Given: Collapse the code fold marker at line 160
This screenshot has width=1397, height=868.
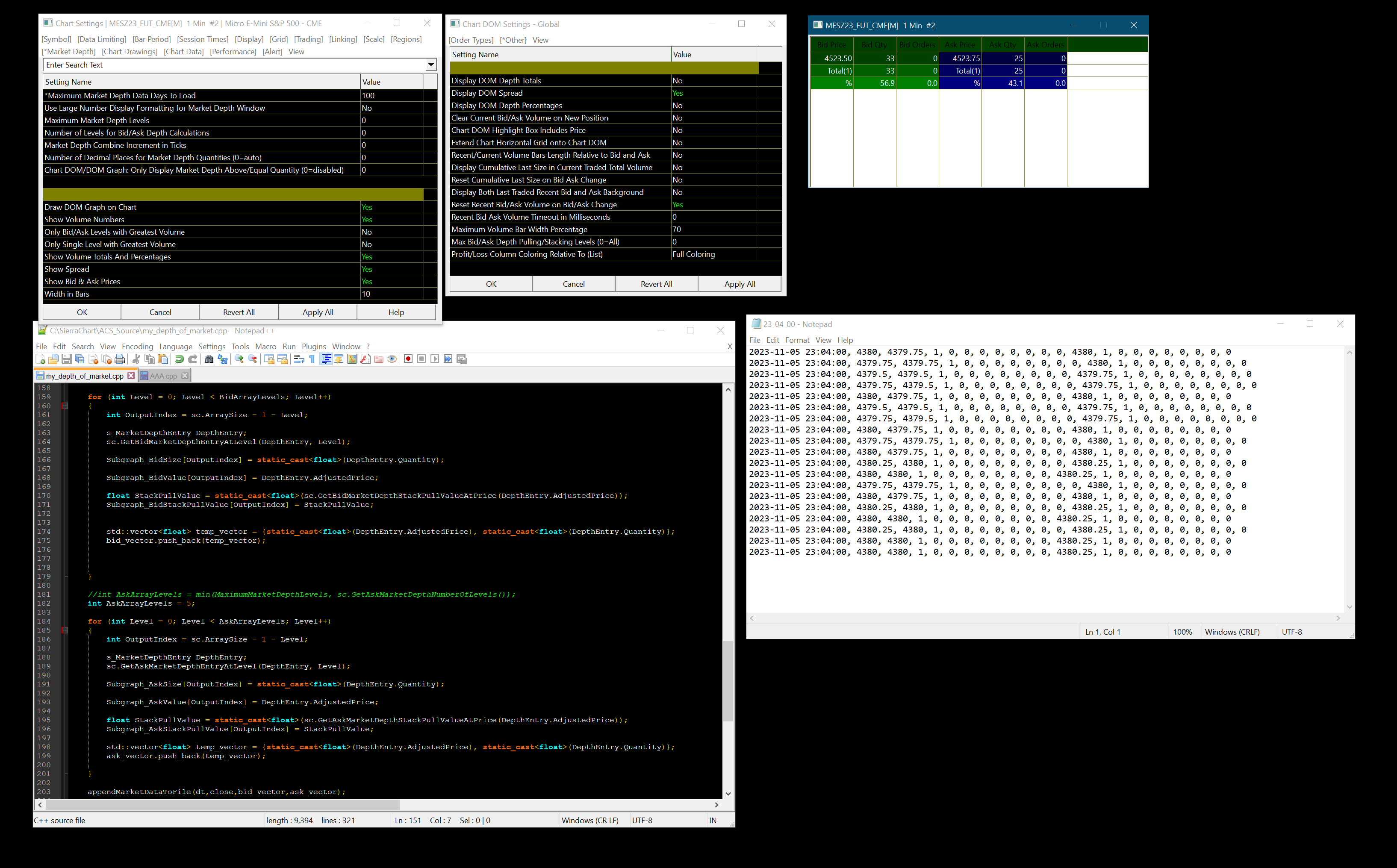Looking at the screenshot, I should click(x=65, y=406).
